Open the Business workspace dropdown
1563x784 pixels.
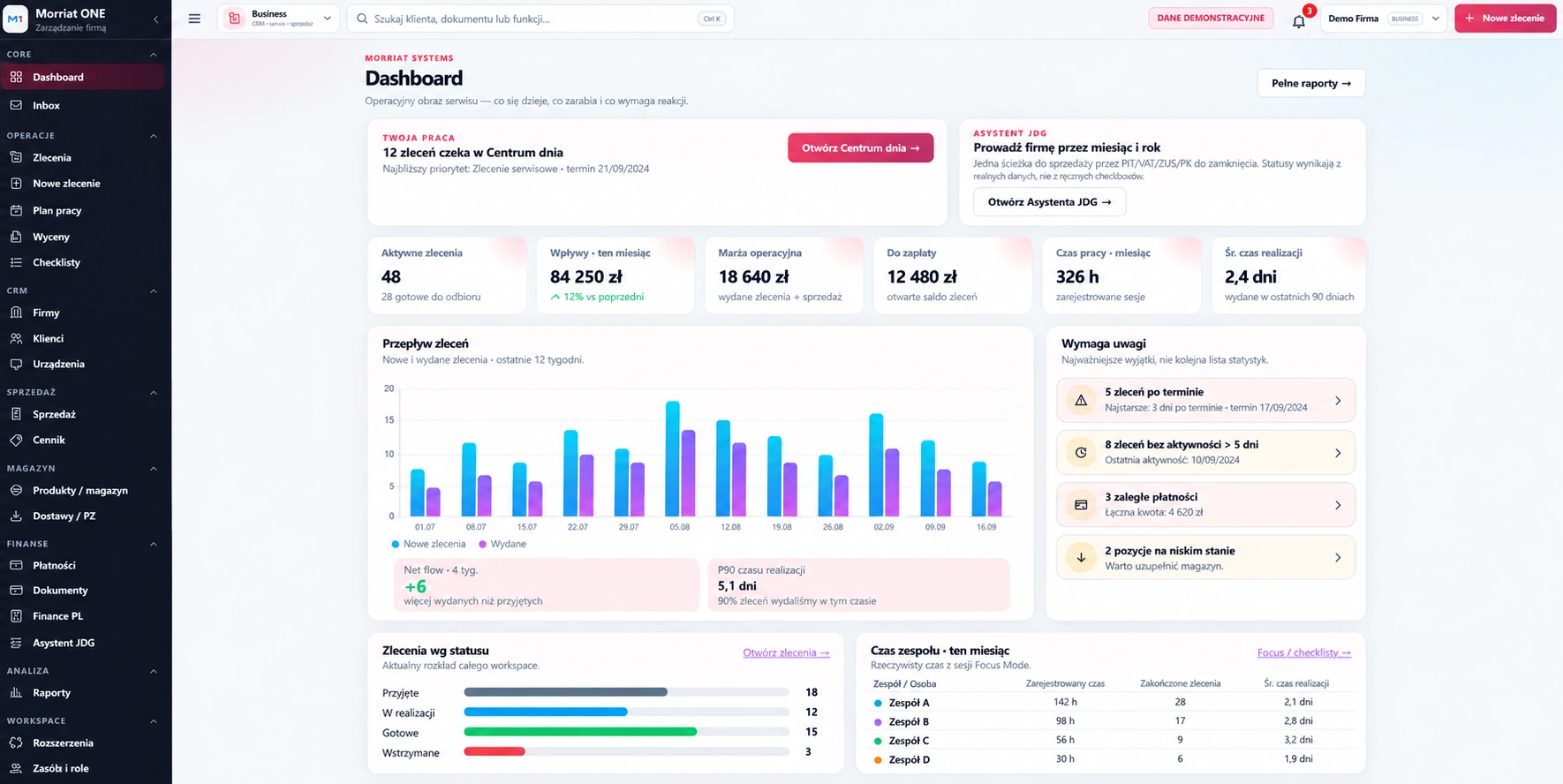278,19
